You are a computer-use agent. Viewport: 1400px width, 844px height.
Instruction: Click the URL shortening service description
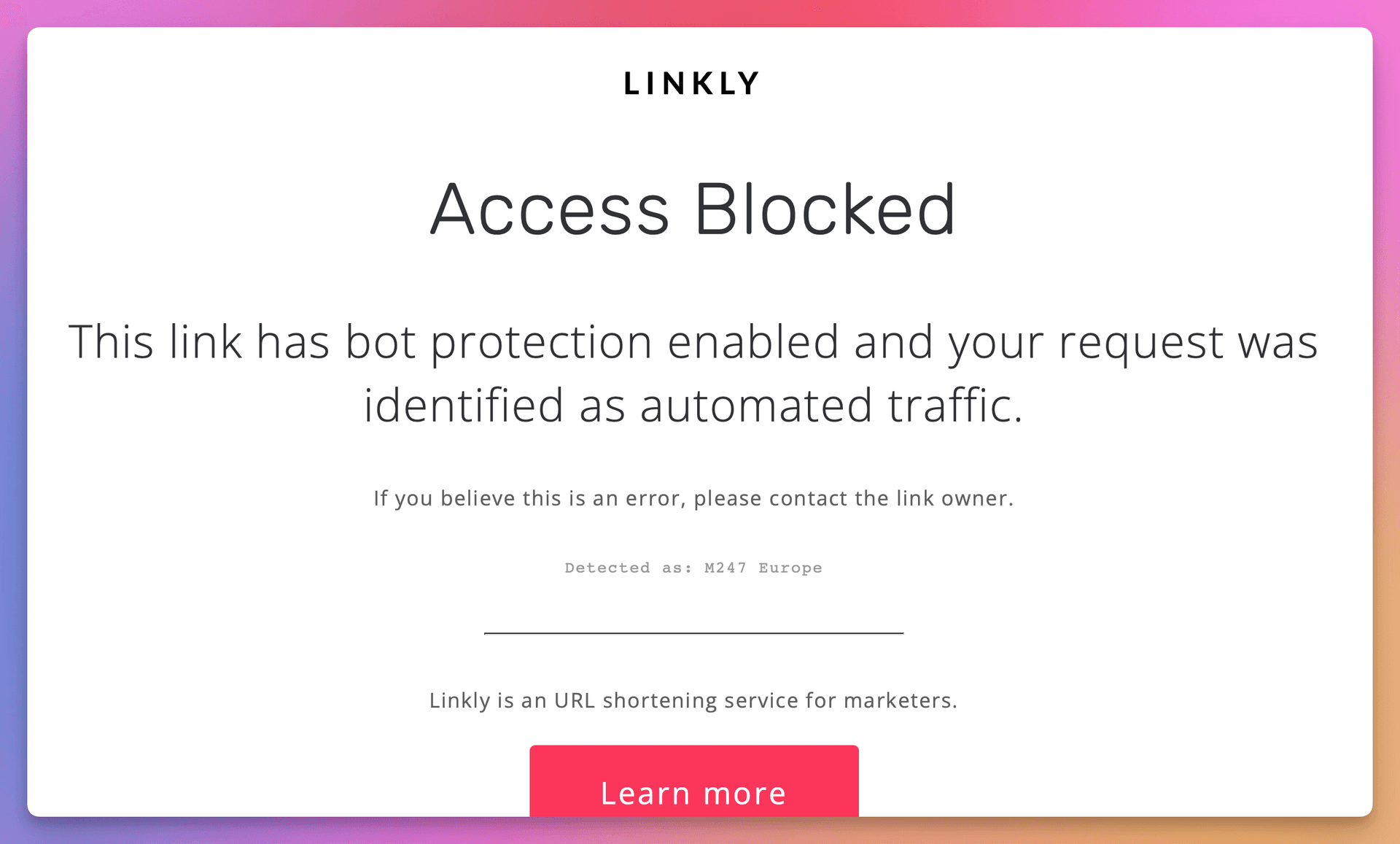(x=693, y=700)
